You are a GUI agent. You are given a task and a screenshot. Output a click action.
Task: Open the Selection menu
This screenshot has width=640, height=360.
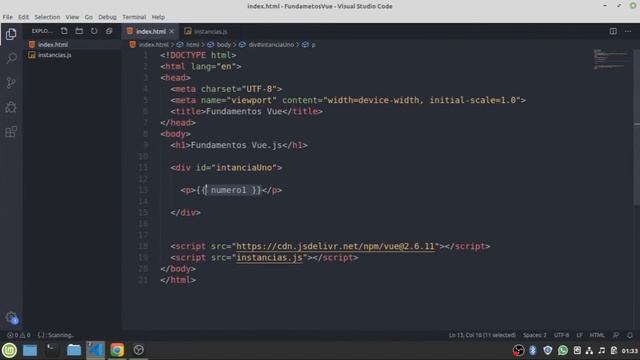click(x=47, y=17)
